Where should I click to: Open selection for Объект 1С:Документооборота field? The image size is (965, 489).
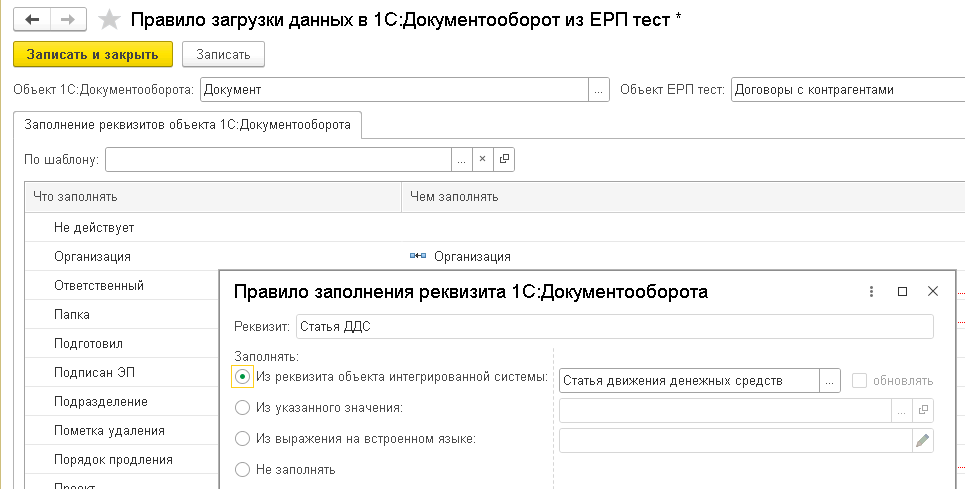[598, 90]
